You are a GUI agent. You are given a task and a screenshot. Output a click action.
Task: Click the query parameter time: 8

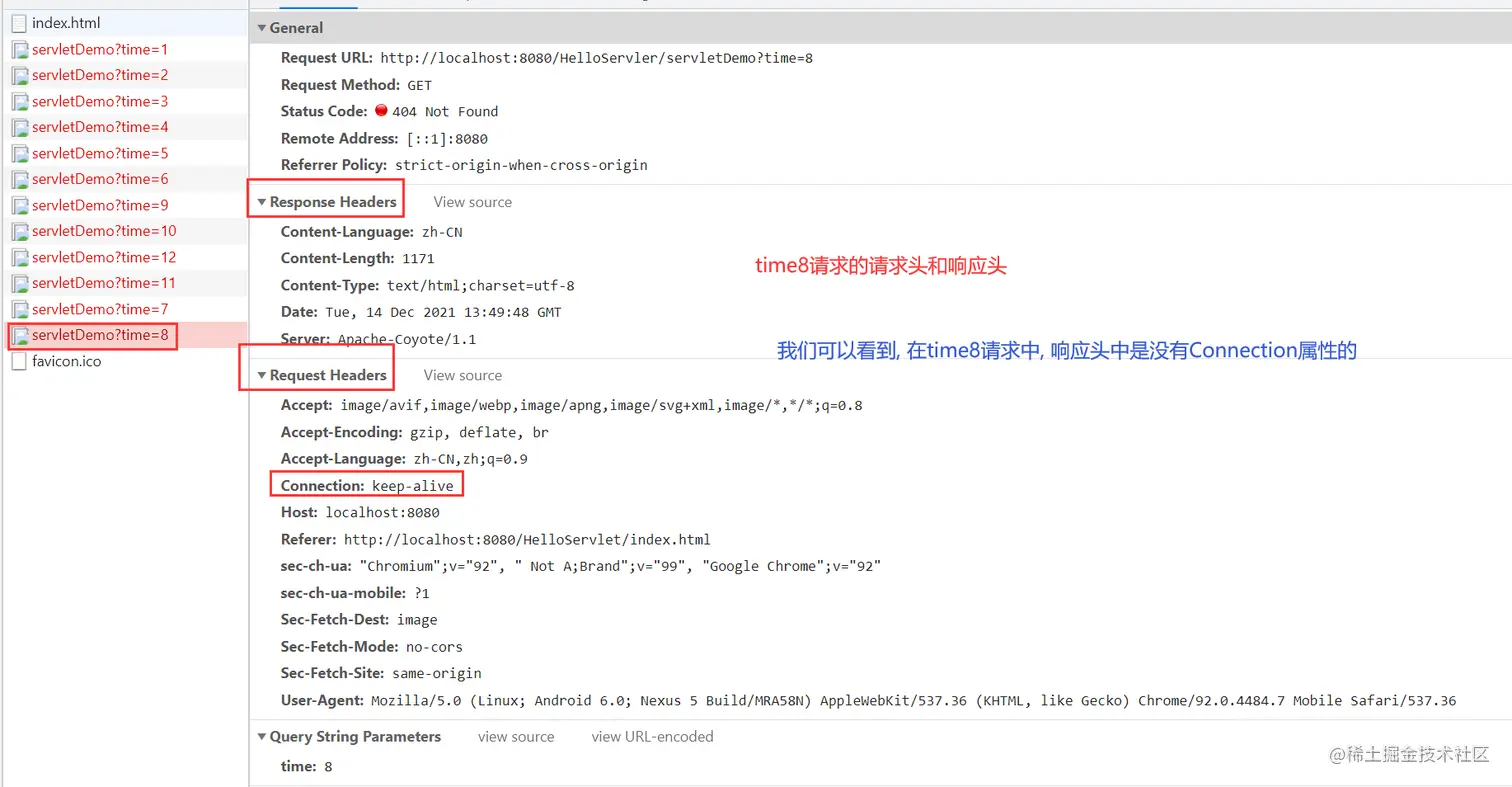point(307,767)
